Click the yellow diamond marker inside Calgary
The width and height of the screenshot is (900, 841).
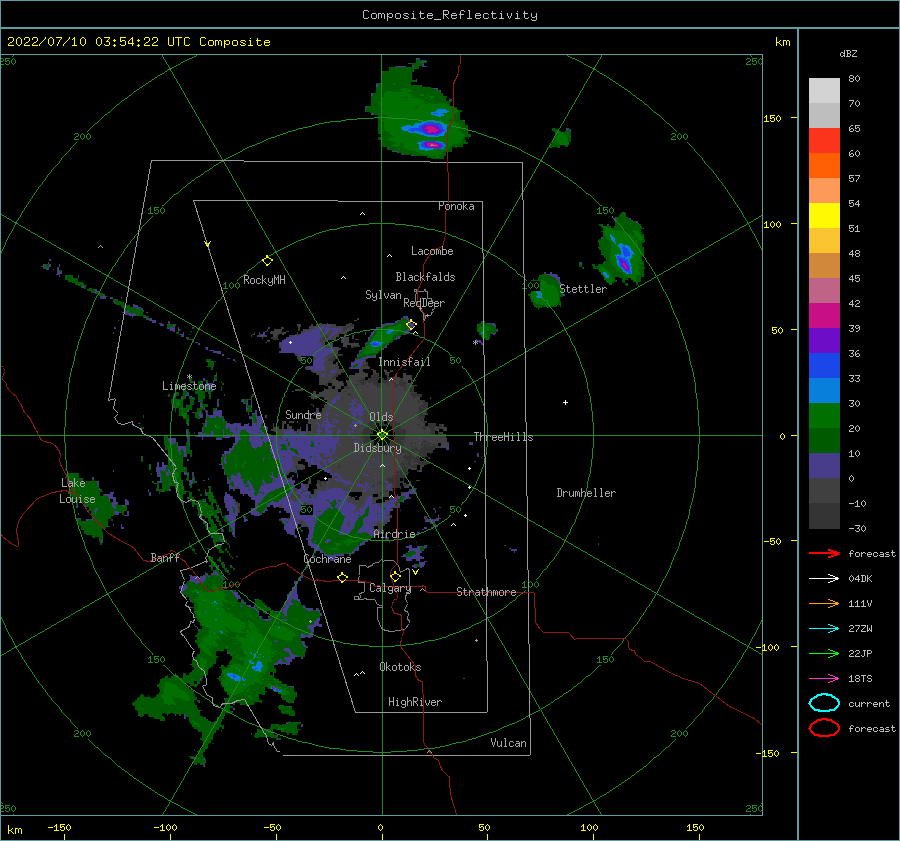(395, 576)
